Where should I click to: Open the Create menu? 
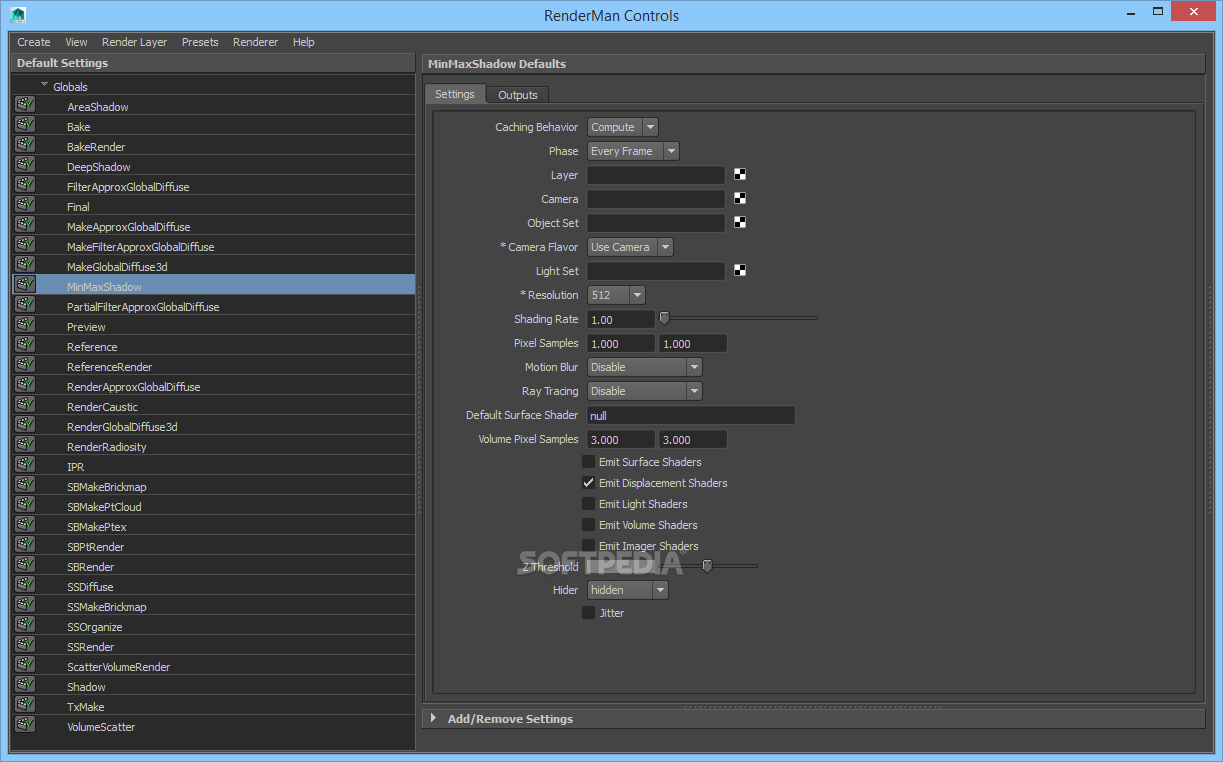pyautogui.click(x=34, y=42)
